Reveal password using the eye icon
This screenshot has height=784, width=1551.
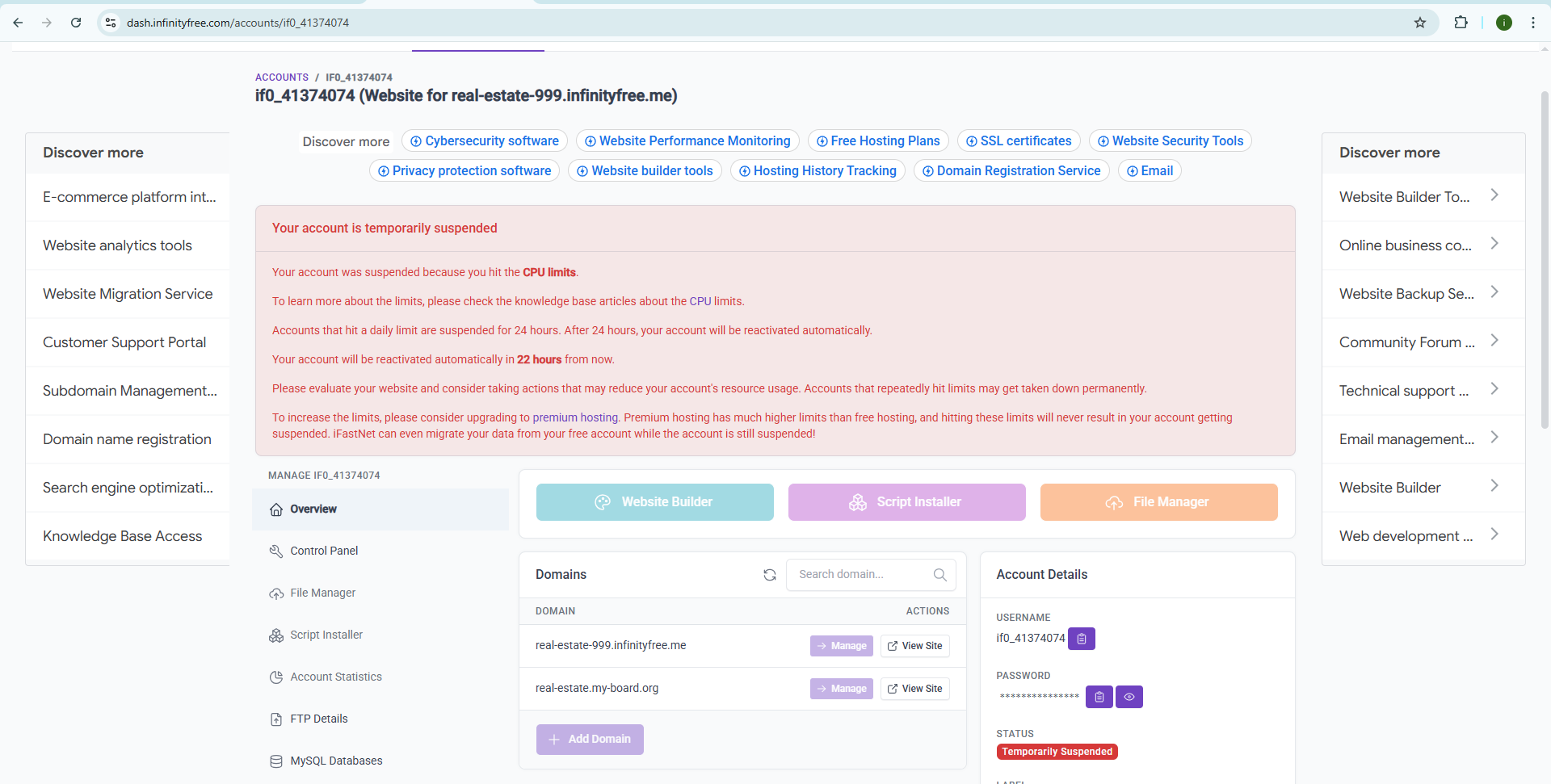click(1129, 697)
